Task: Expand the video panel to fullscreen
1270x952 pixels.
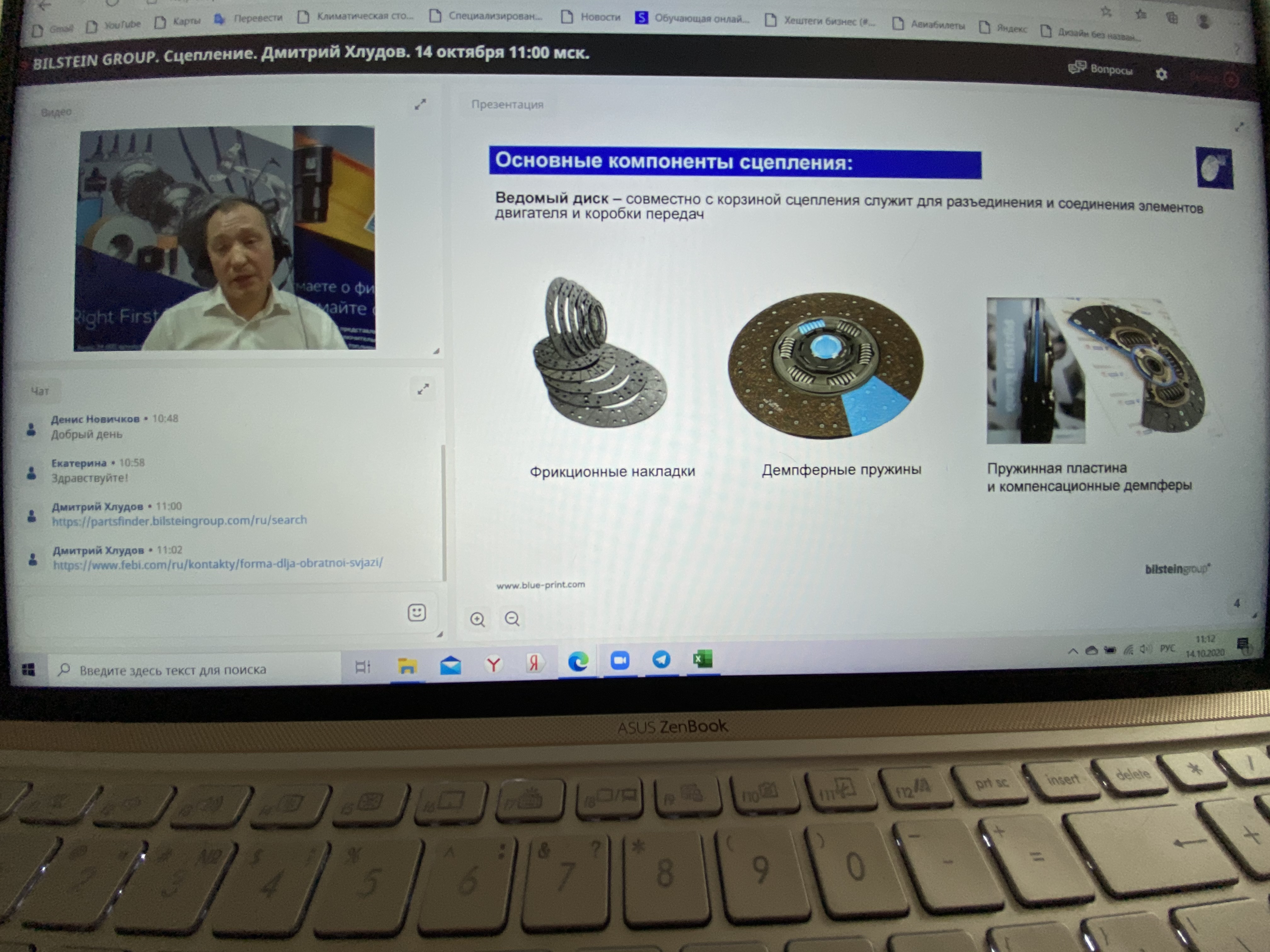Action: pos(420,105)
